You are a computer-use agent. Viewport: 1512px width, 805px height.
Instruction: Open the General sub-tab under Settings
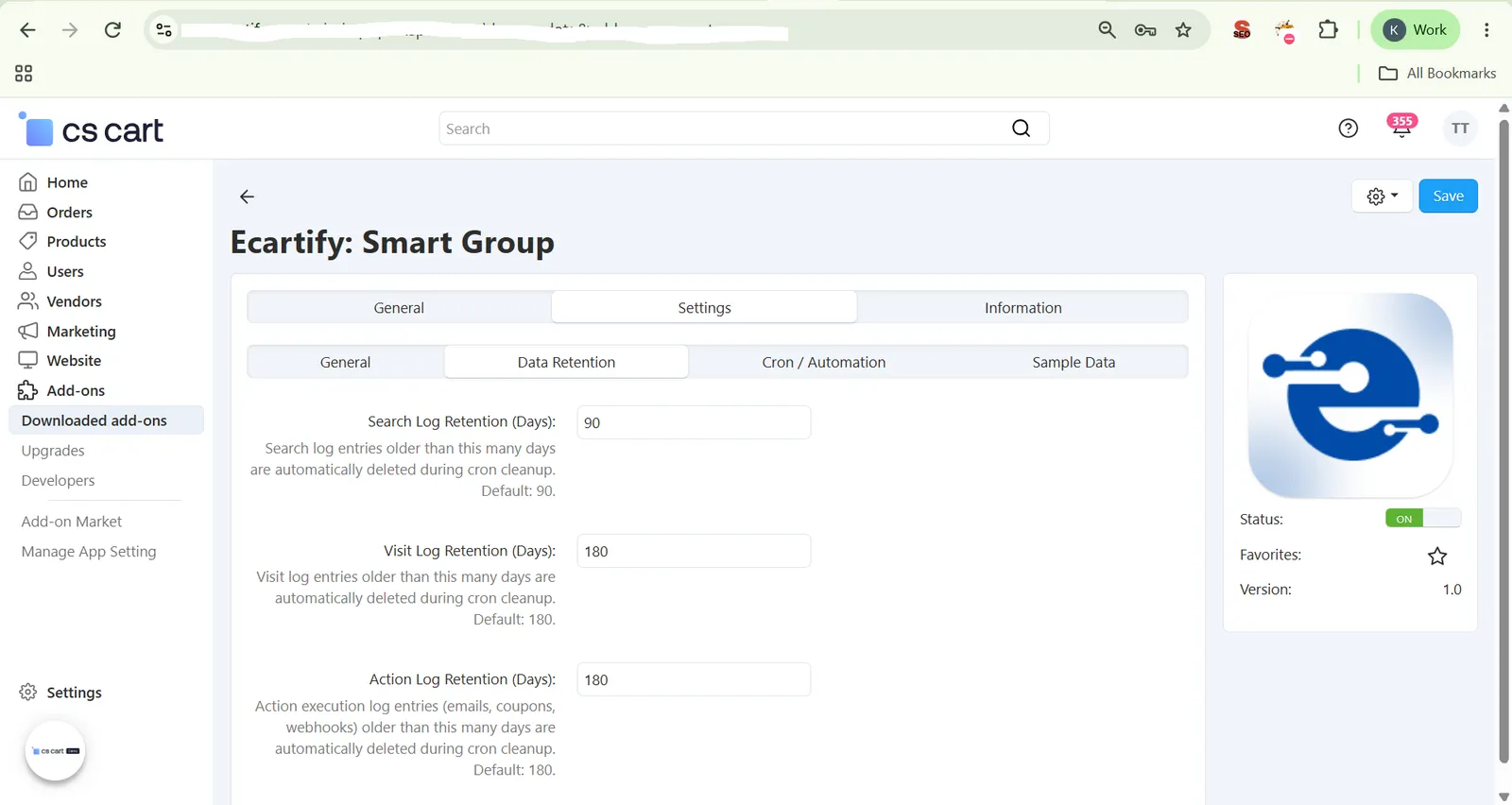[345, 363]
